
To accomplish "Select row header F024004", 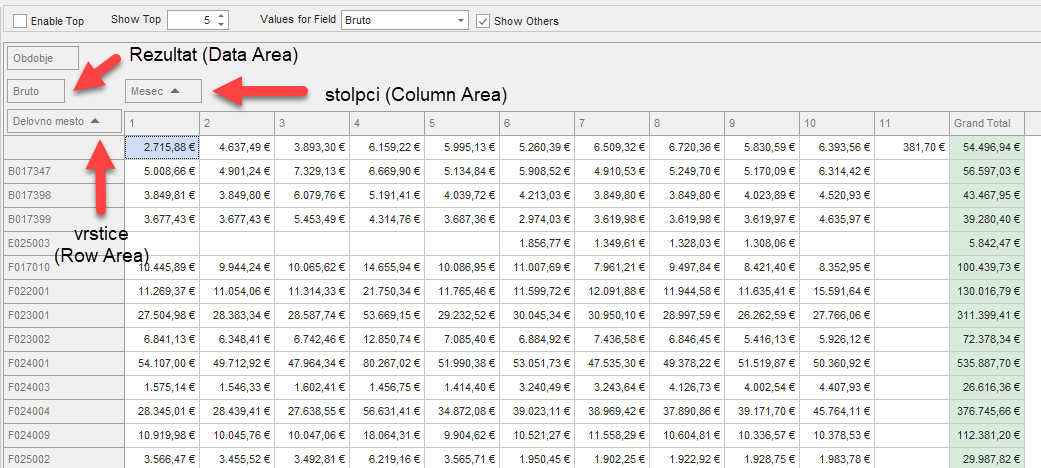I will 64,411.
